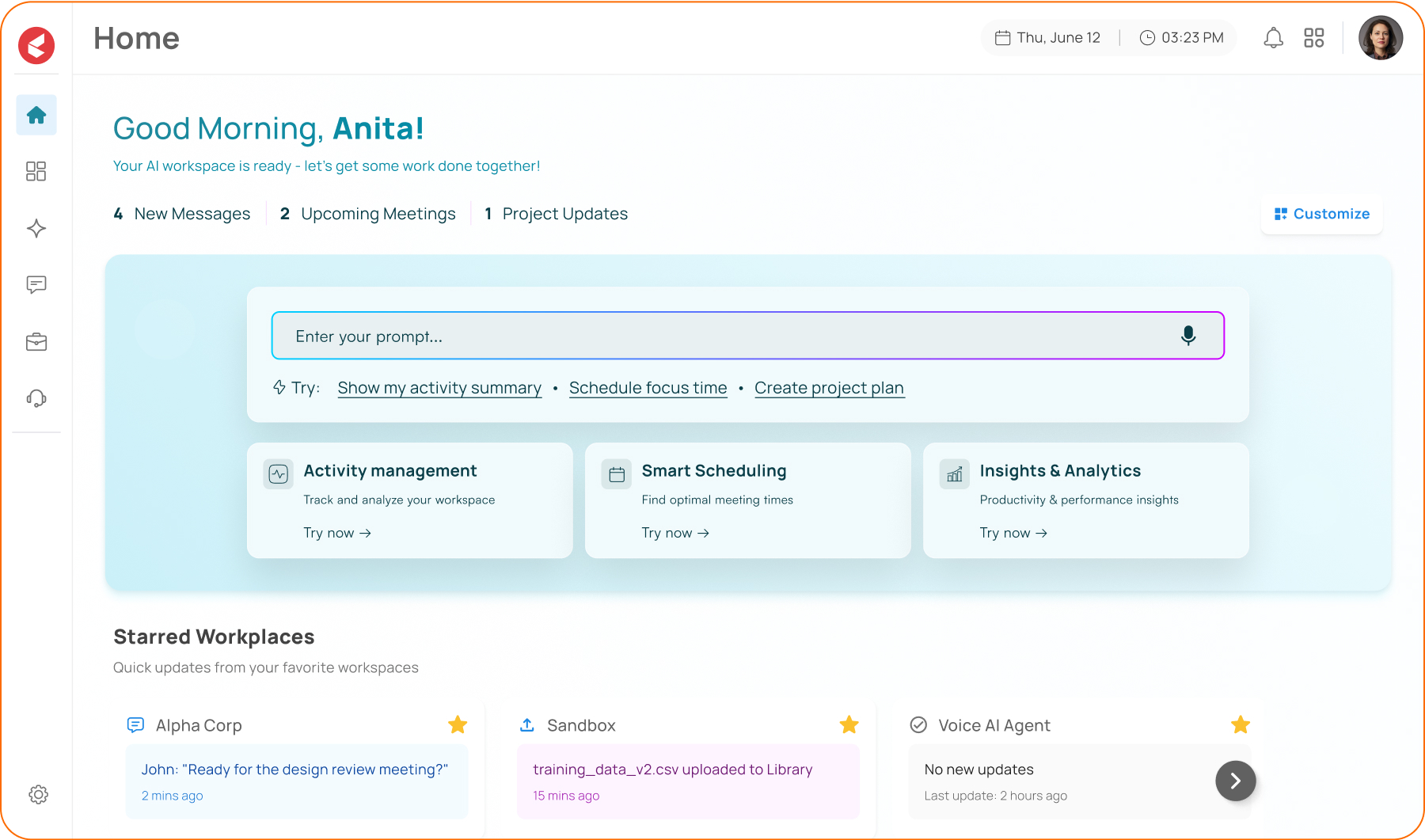
Task: Open the 2 Upcoming Meetings summary
Action: point(368,214)
